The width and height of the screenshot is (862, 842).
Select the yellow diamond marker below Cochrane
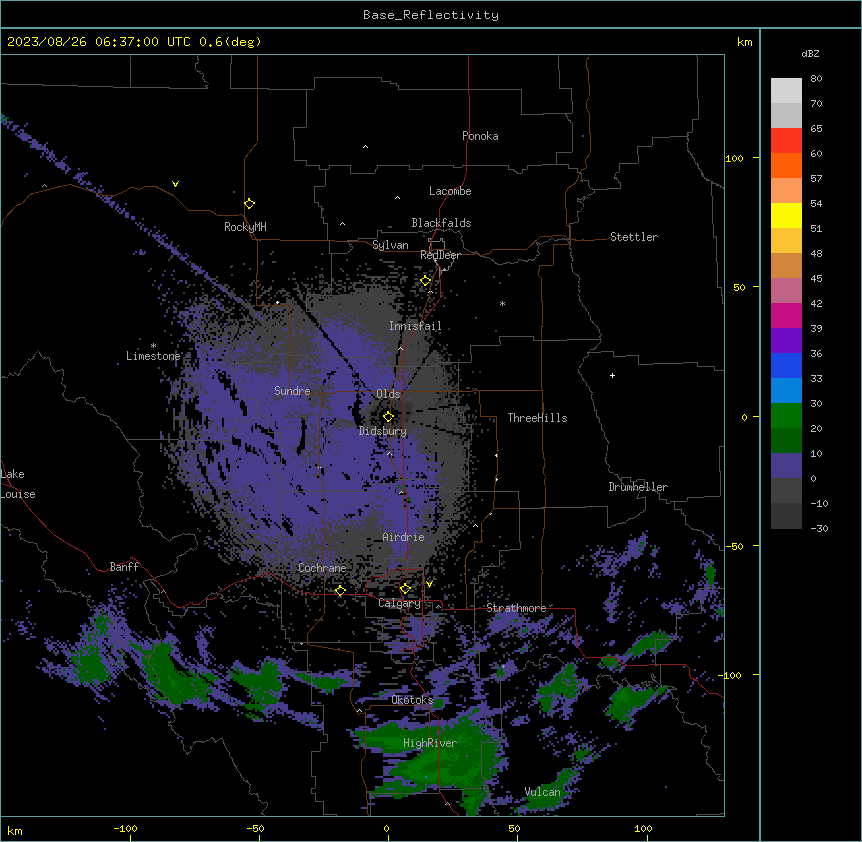[340, 591]
